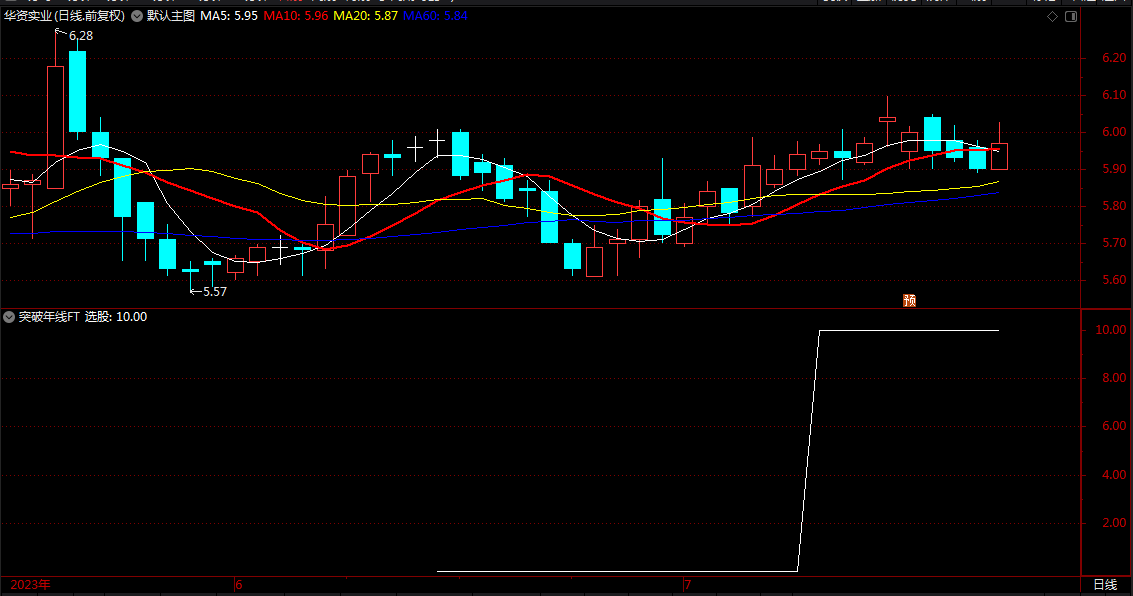Click the 5.57 low price annotation
This screenshot has height=596, width=1133.
pos(215,292)
